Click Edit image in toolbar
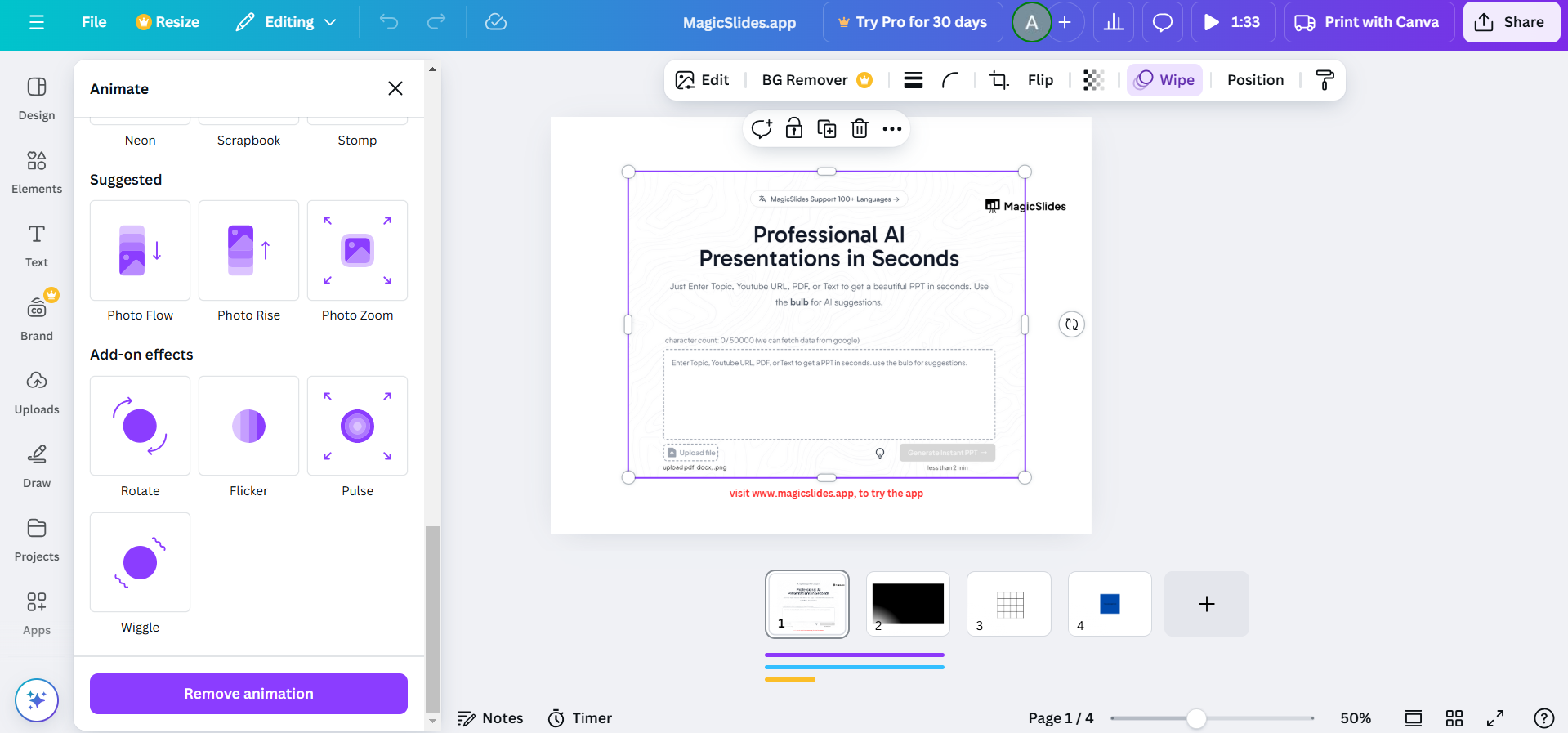Viewport: 1568px width, 733px height. point(702,80)
